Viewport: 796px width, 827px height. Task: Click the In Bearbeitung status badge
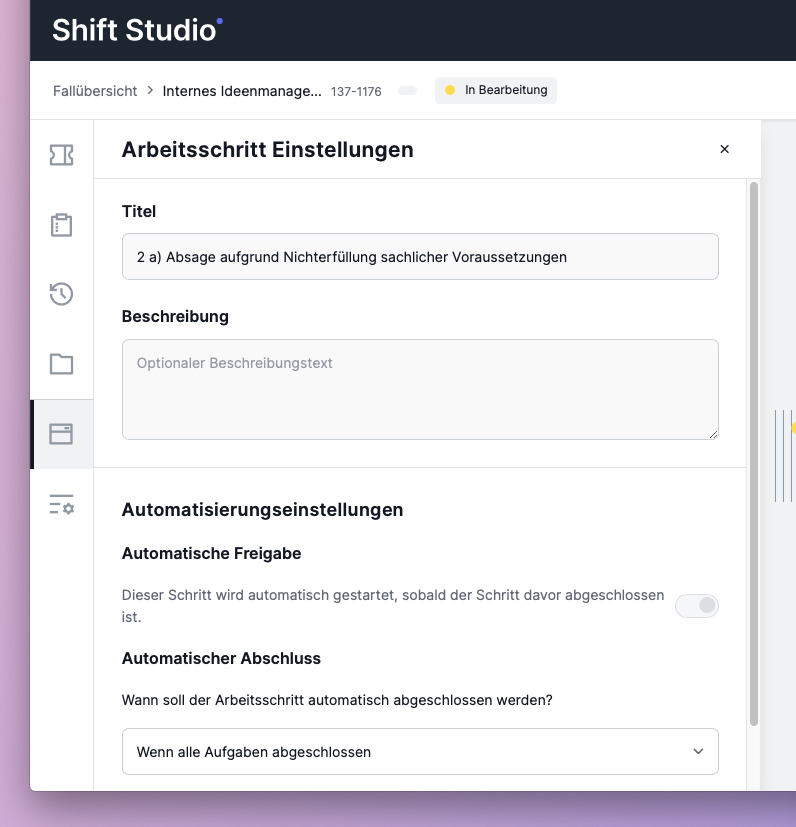(x=496, y=90)
